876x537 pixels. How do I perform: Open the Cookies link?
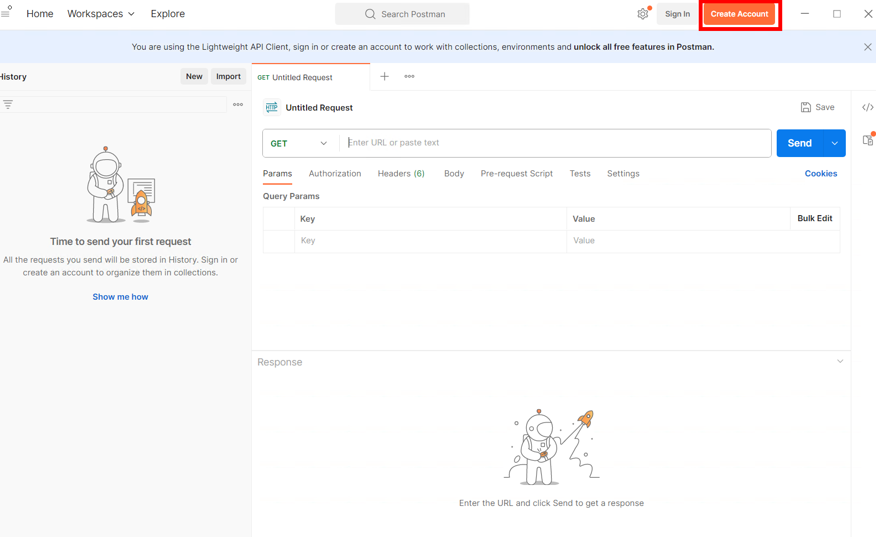coord(821,174)
